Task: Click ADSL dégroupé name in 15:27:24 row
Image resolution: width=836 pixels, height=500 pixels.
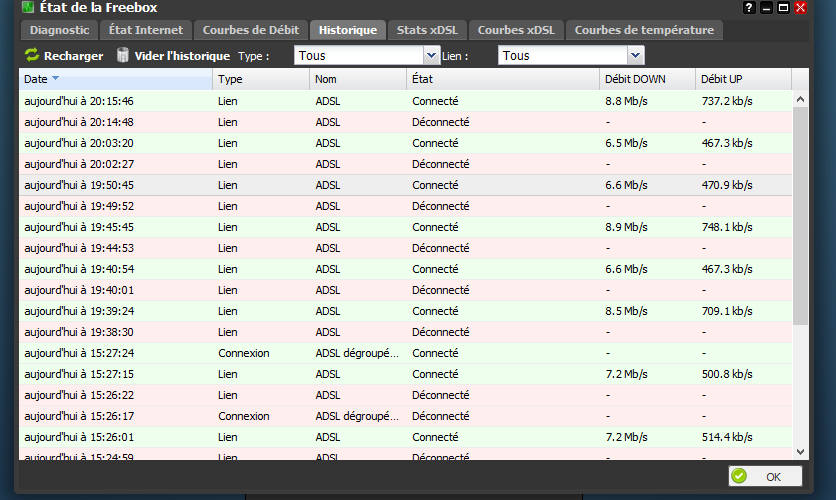Action: (357, 353)
